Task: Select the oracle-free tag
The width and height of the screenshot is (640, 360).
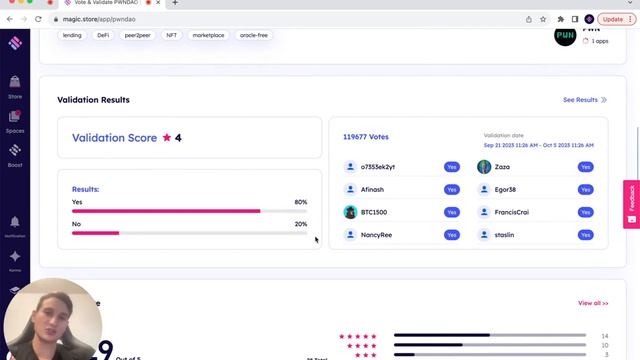Action: click(x=253, y=35)
